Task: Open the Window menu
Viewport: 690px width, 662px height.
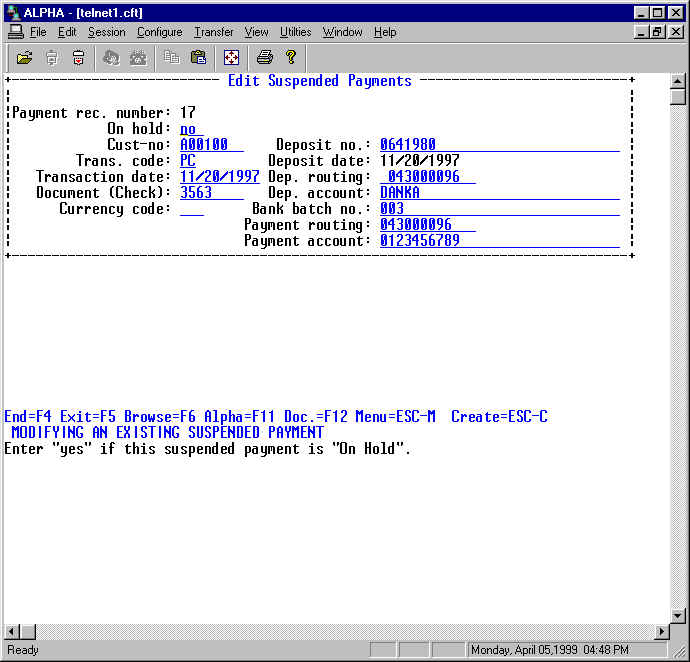Action: pos(342,32)
